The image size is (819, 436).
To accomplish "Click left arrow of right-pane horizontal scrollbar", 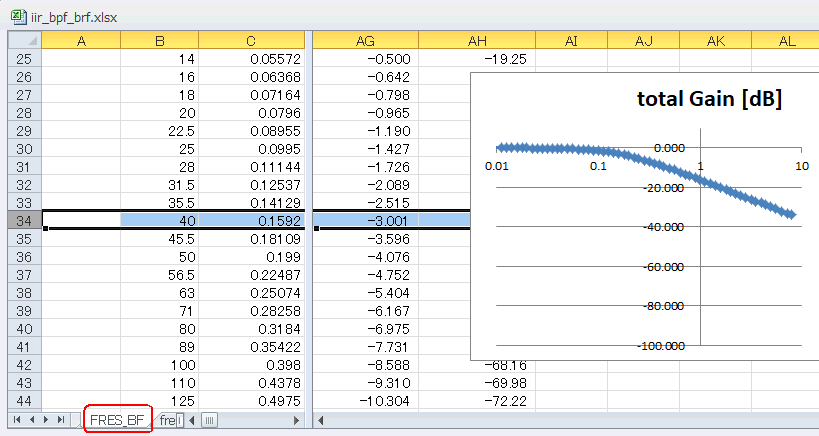I will coord(320,420).
